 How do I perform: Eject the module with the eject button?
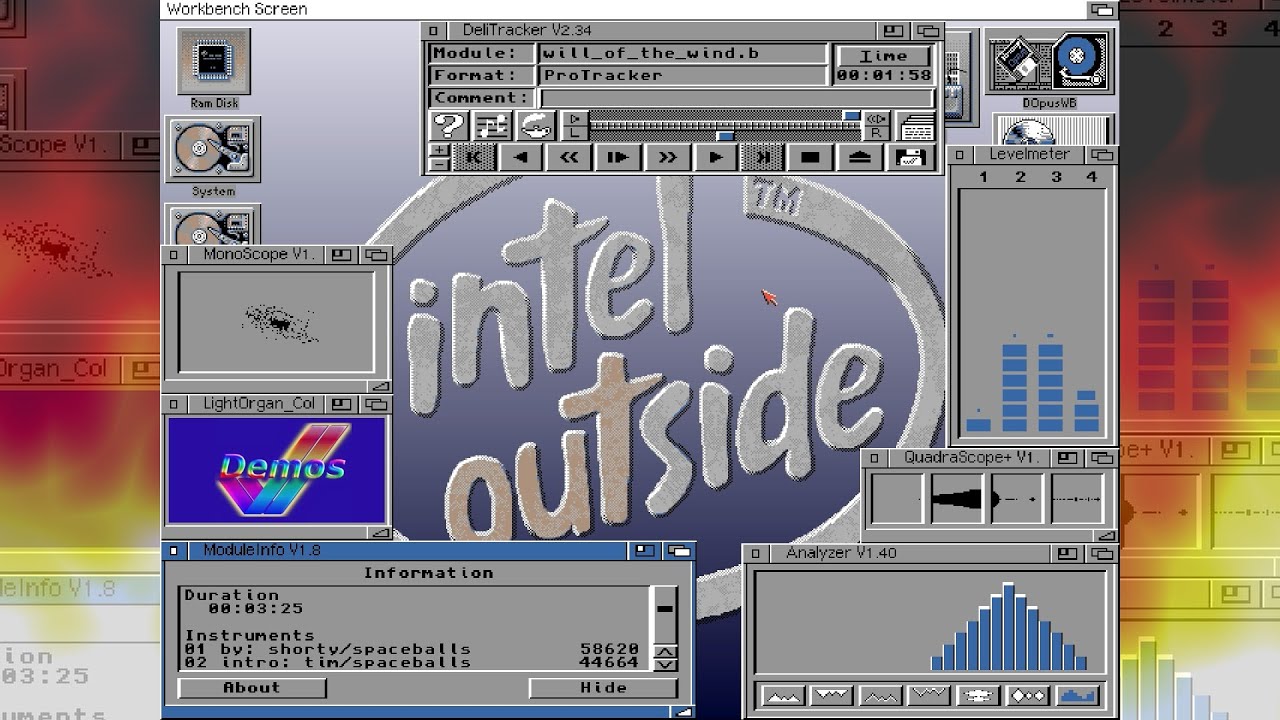(861, 157)
